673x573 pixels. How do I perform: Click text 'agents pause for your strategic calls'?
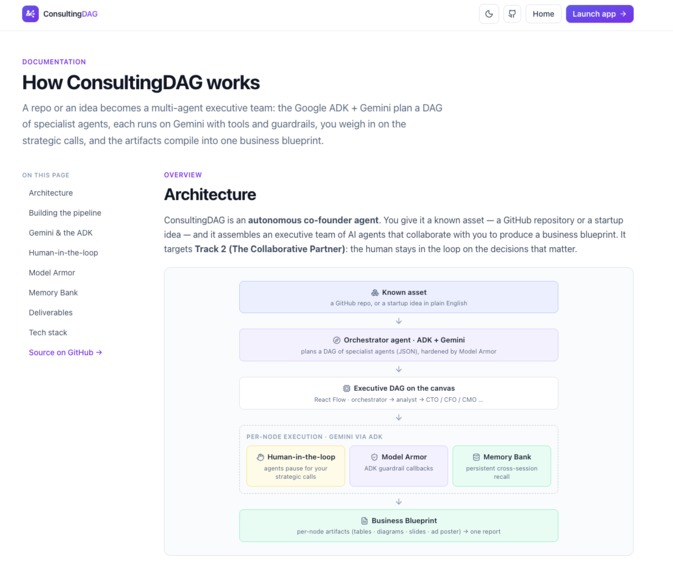tap(296, 473)
